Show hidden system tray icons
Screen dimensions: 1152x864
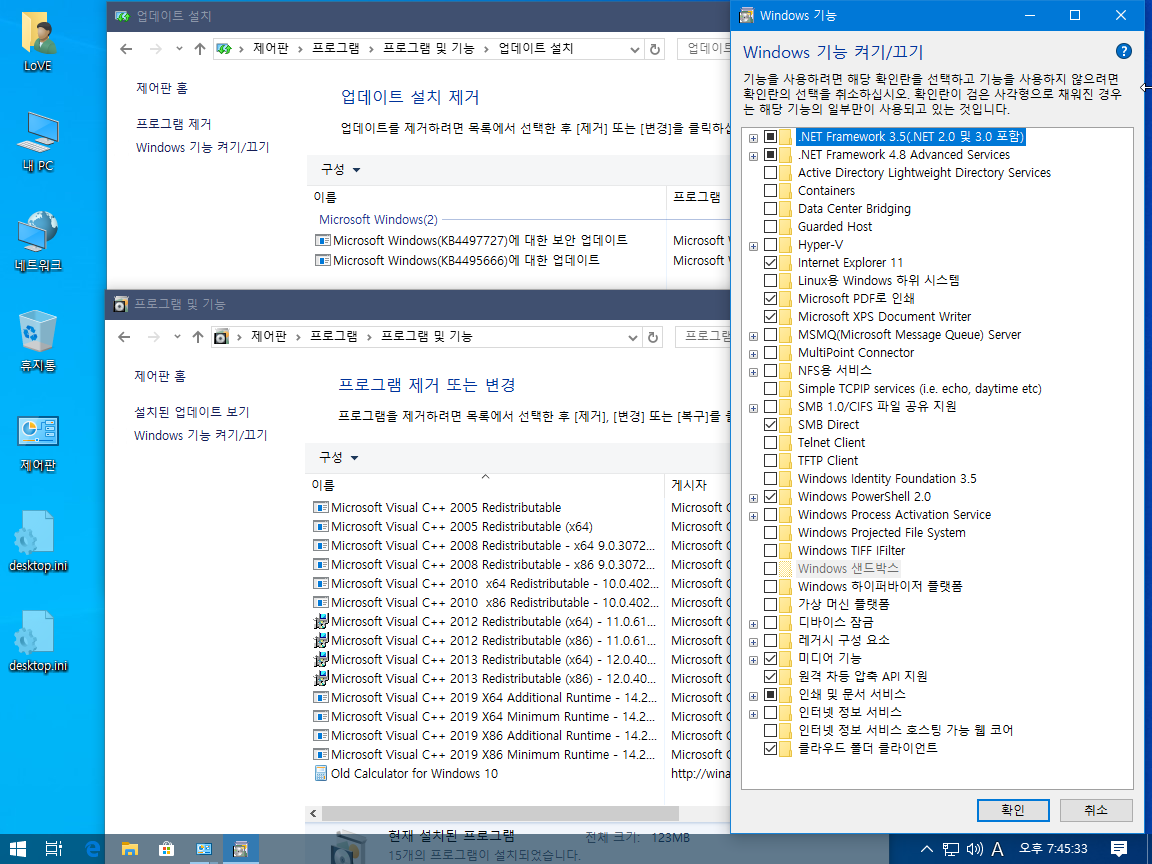coord(926,849)
